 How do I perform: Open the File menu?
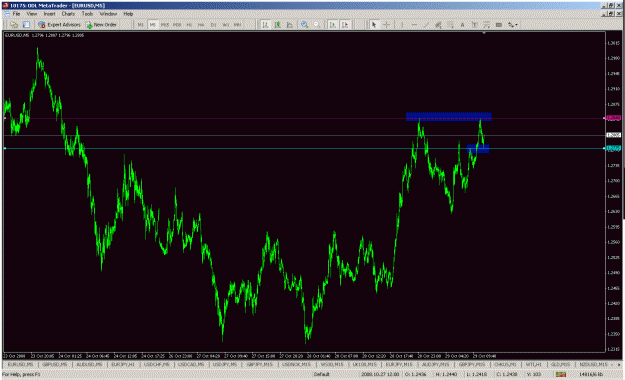coord(16,14)
